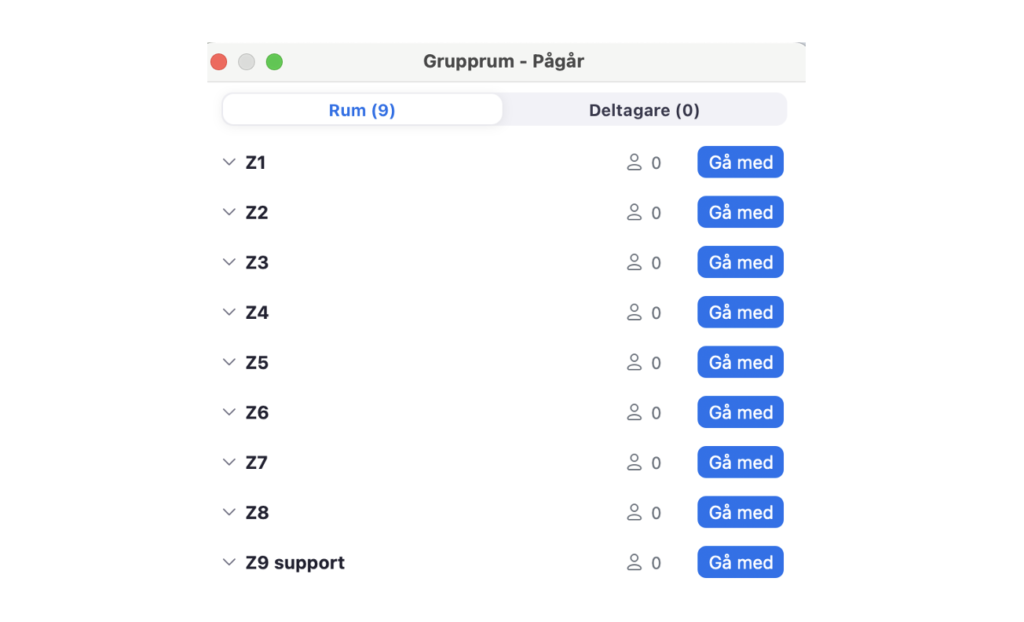Screen dimensions: 1024x622
Task: Select the Z3 room name
Action: 257,262
